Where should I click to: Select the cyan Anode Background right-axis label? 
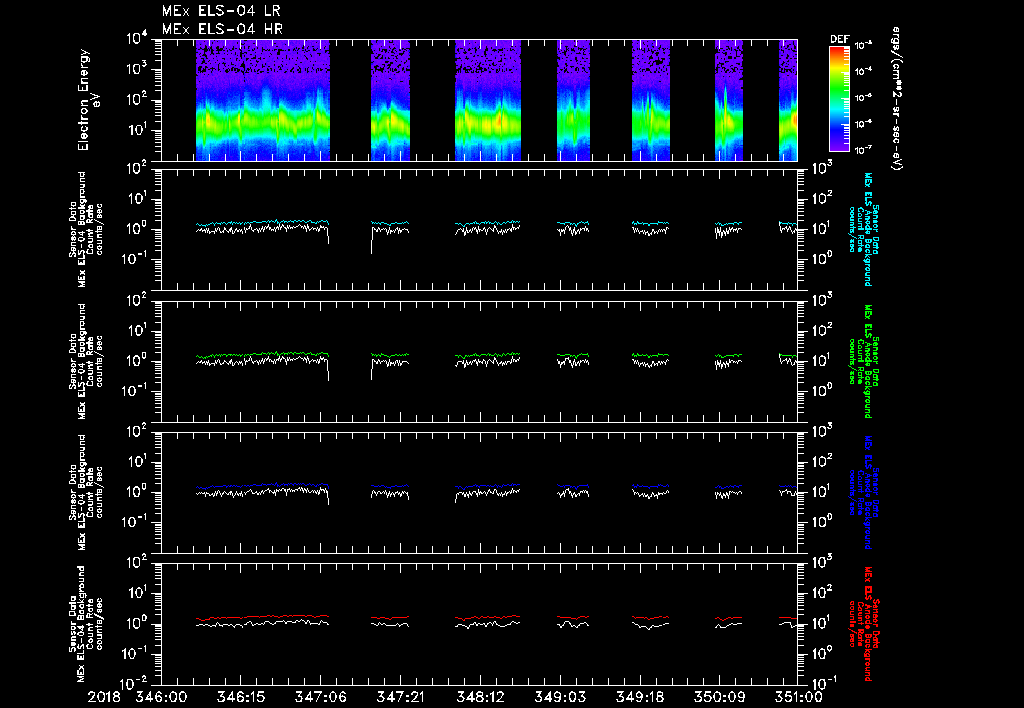click(863, 229)
